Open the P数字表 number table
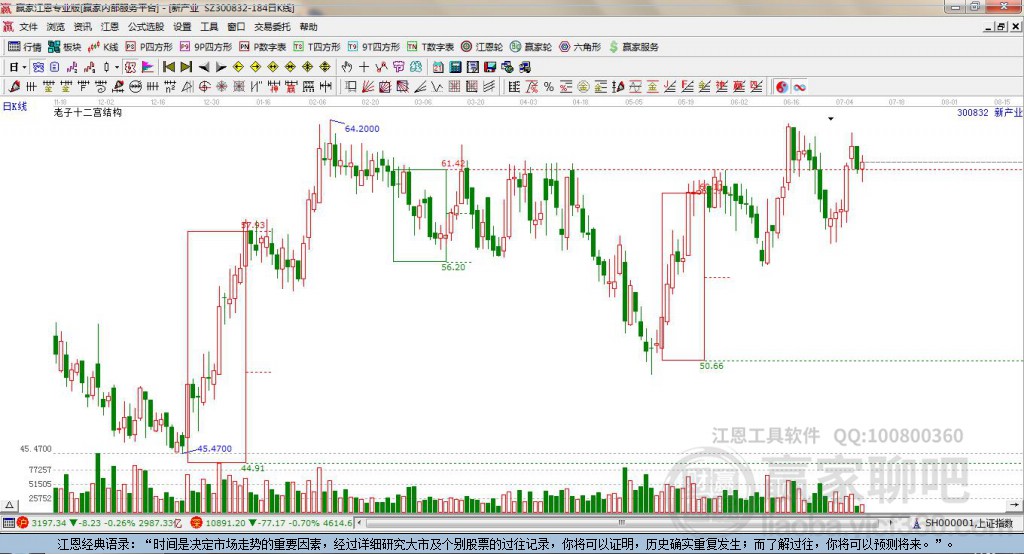The image size is (1024, 554). 263,47
